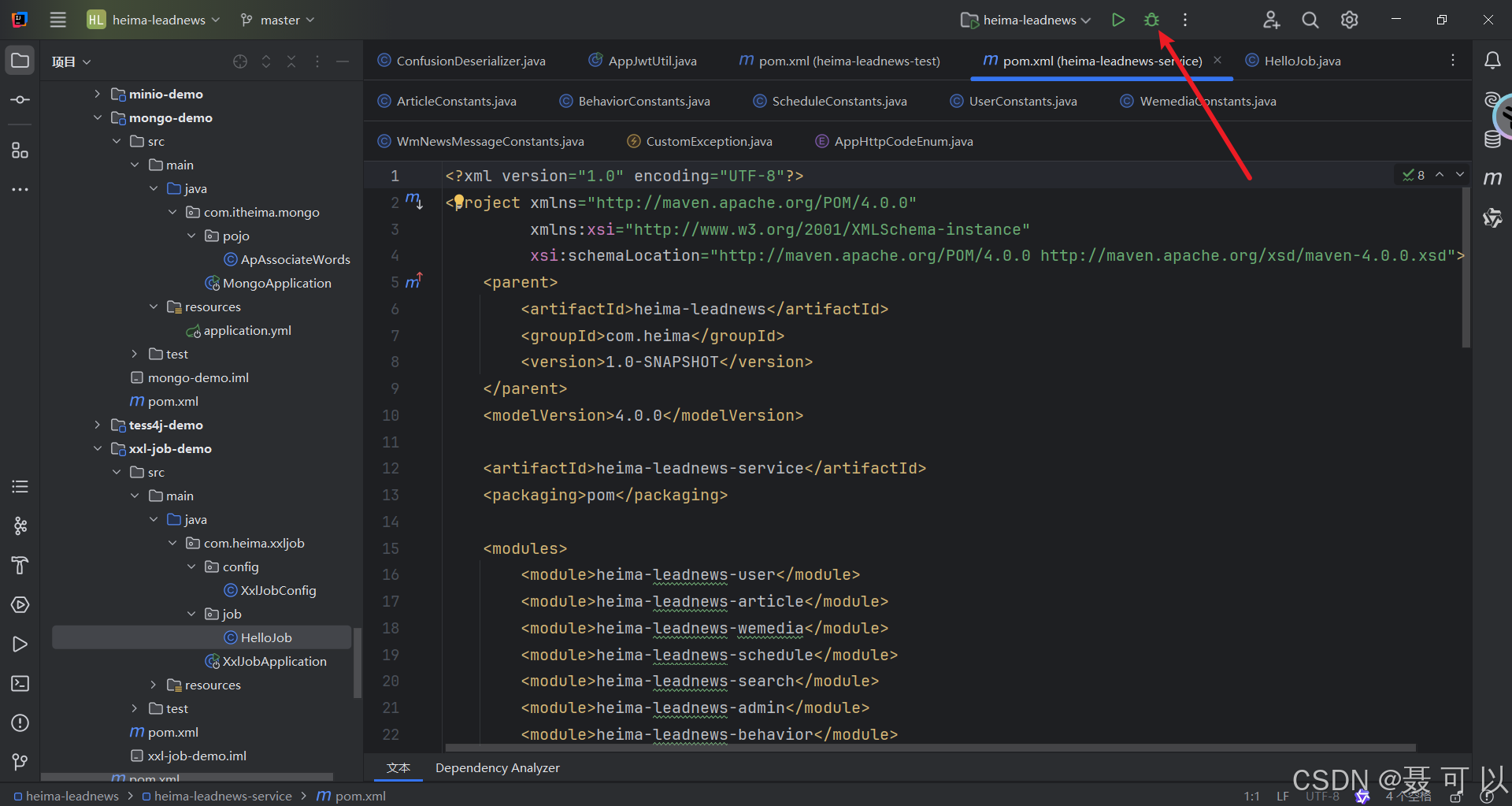
Task: Go to next highlighted problem arrow
Action: 1460,174
